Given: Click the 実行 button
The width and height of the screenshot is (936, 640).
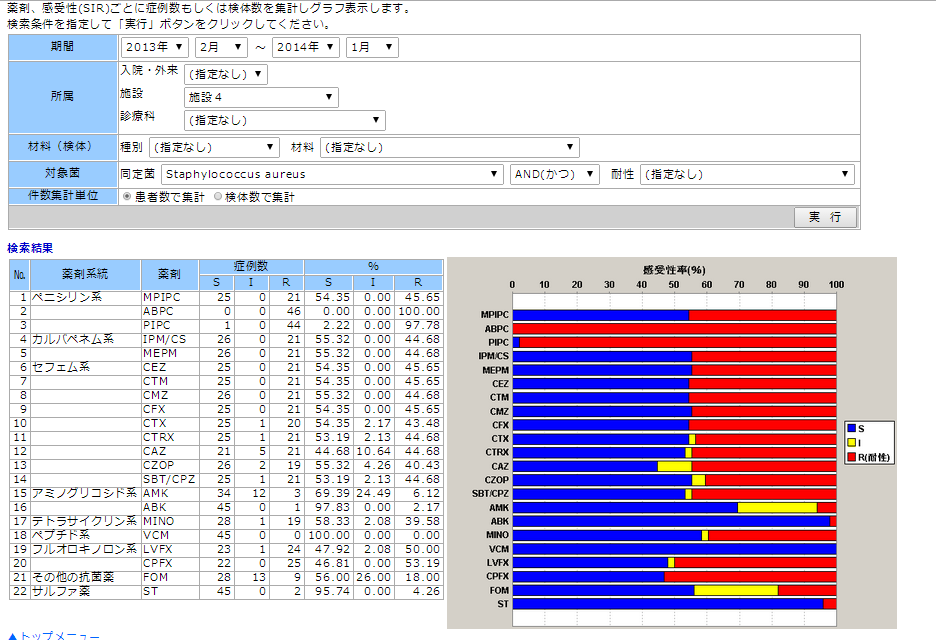Looking at the screenshot, I should coord(825,218).
